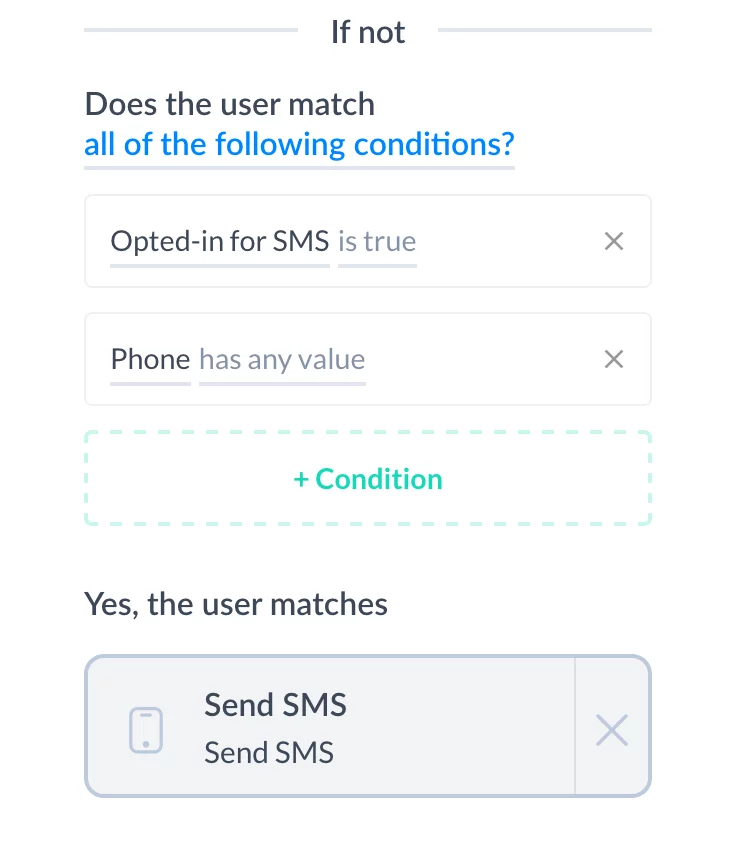The image size is (736, 860).
Task: Click the Send SMS title text
Action: [275, 704]
